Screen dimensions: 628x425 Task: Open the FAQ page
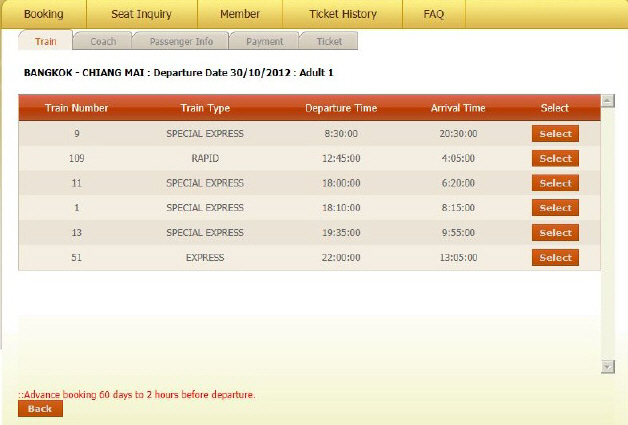point(434,14)
